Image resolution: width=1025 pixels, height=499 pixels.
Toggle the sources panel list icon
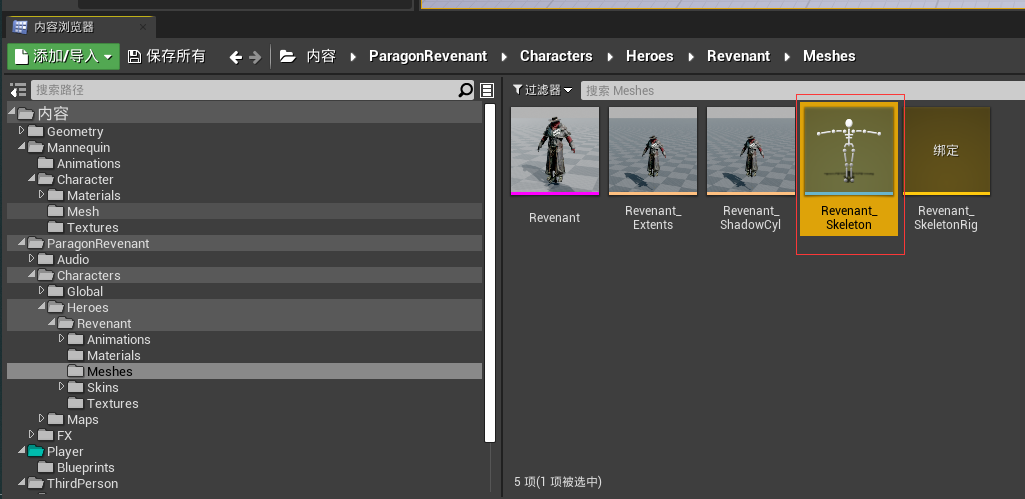point(18,90)
